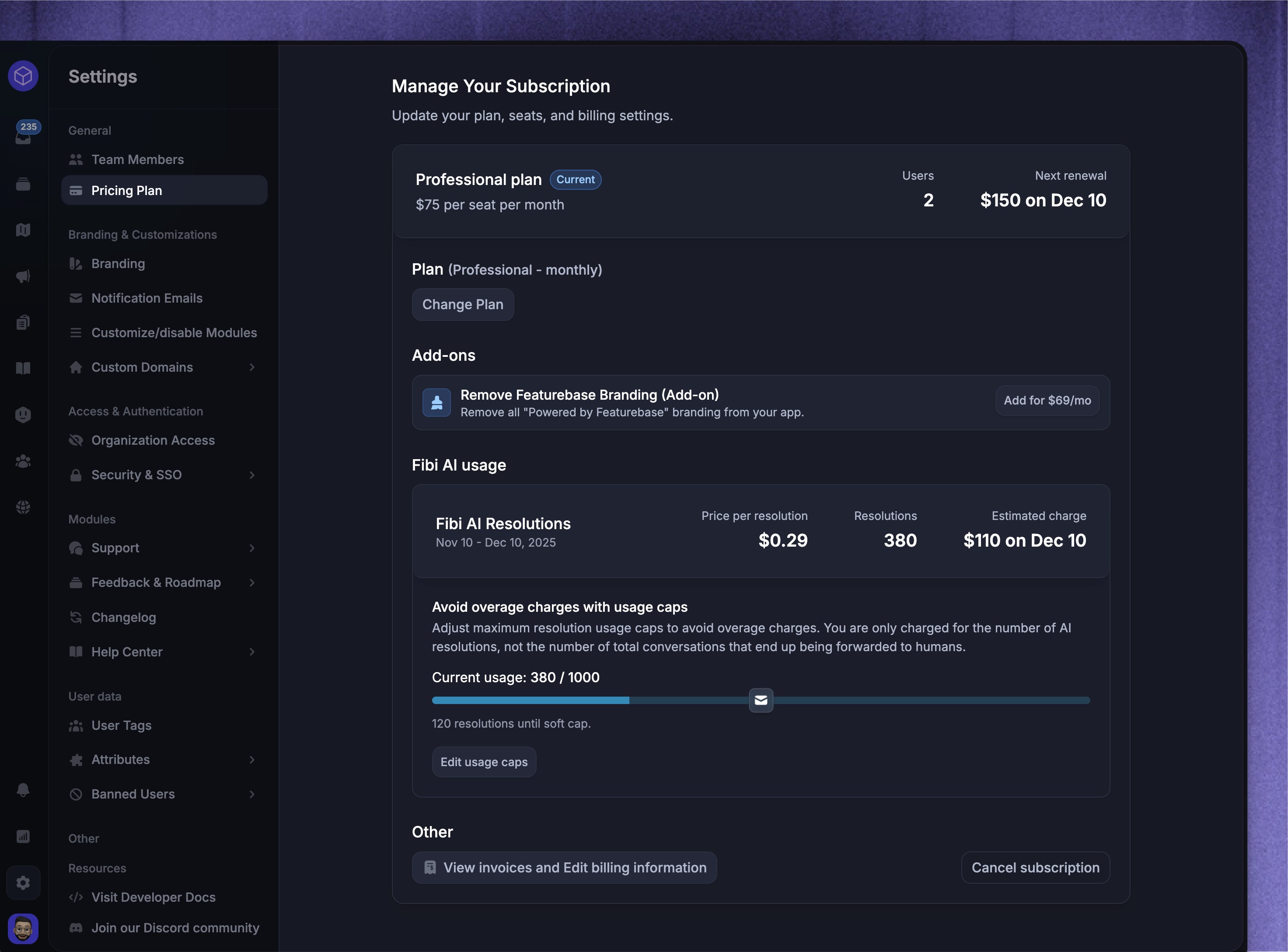The image size is (1288, 952).
Task: Expand Banned Users chevron
Action: pyautogui.click(x=252, y=794)
